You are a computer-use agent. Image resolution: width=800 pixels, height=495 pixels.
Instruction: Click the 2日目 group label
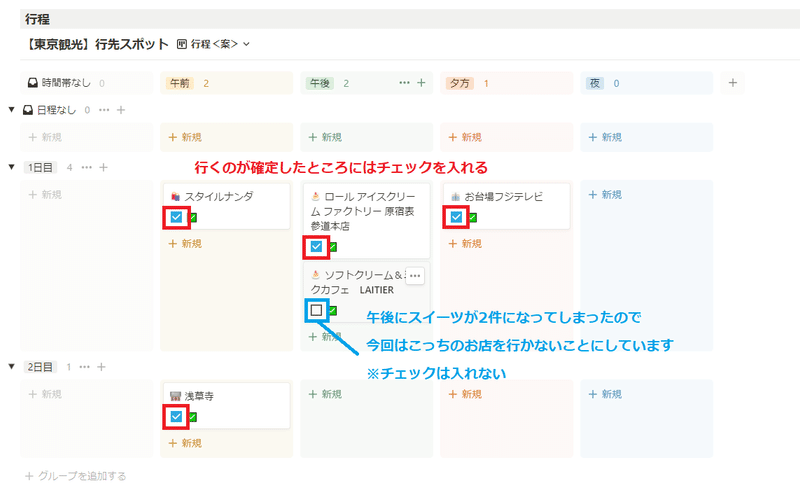pos(40,367)
